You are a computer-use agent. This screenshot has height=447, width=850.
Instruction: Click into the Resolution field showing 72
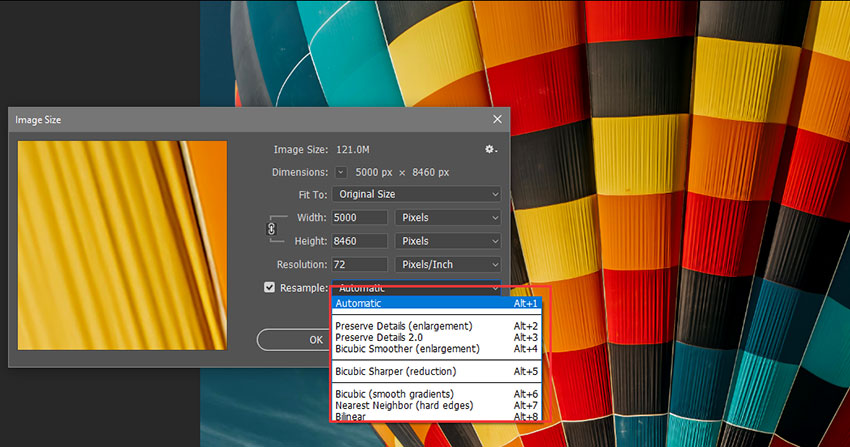[359, 264]
